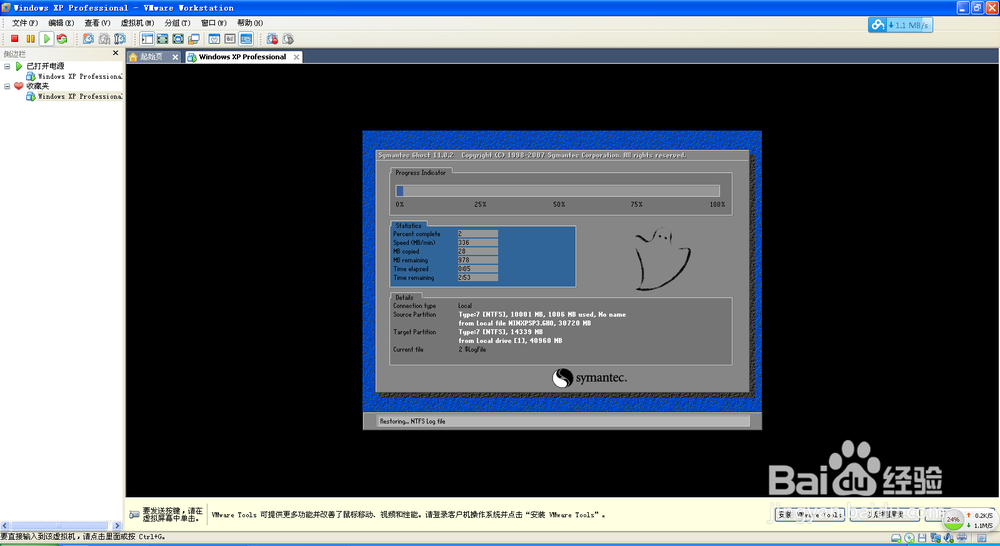Click the sidebar scrollbar left arrow
1000x546 pixels.
[x=4, y=526]
